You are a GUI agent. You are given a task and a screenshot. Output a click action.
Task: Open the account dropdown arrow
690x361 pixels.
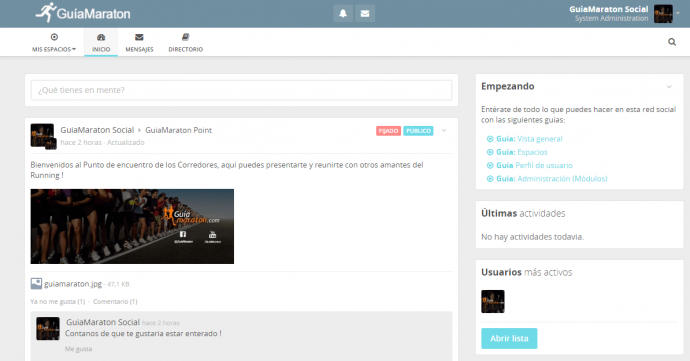pos(678,13)
